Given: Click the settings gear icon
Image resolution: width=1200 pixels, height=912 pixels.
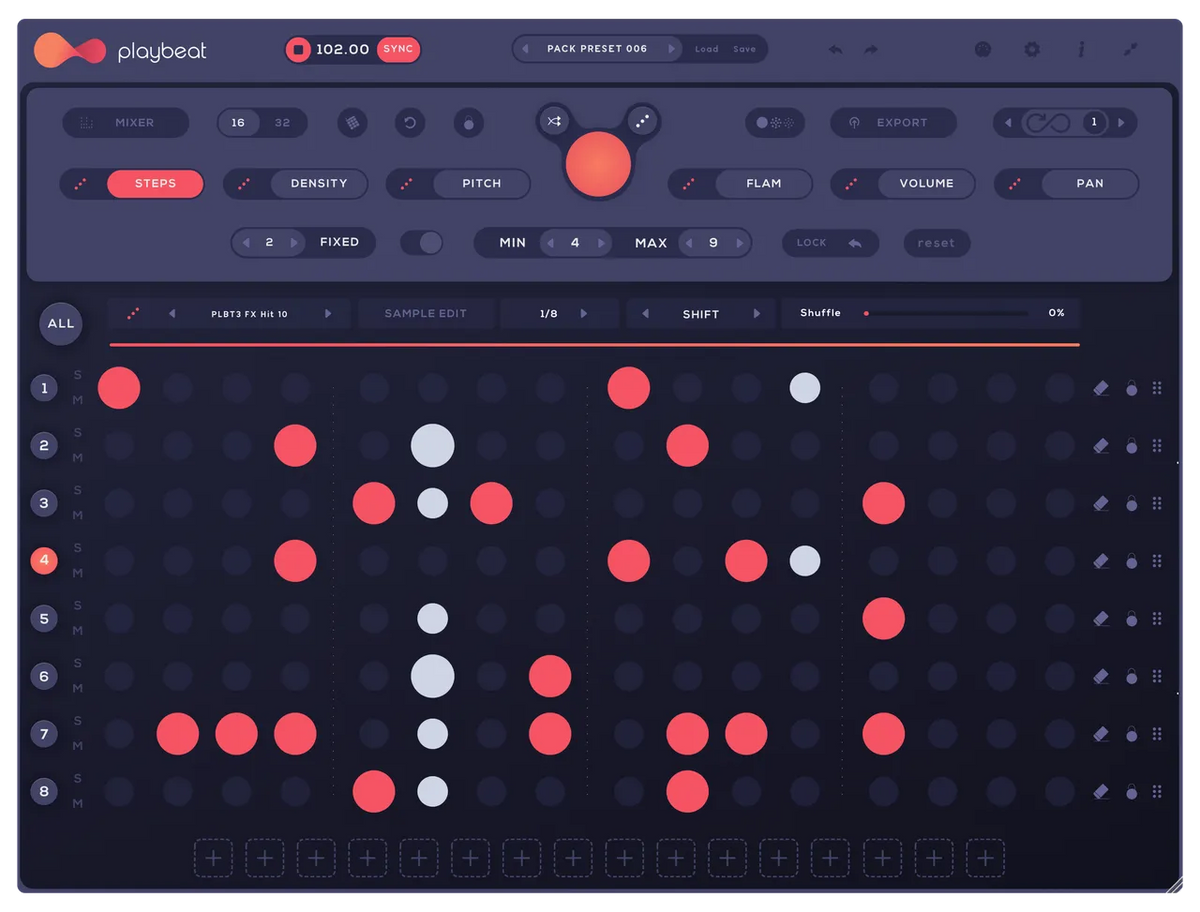Looking at the screenshot, I should (x=1031, y=49).
